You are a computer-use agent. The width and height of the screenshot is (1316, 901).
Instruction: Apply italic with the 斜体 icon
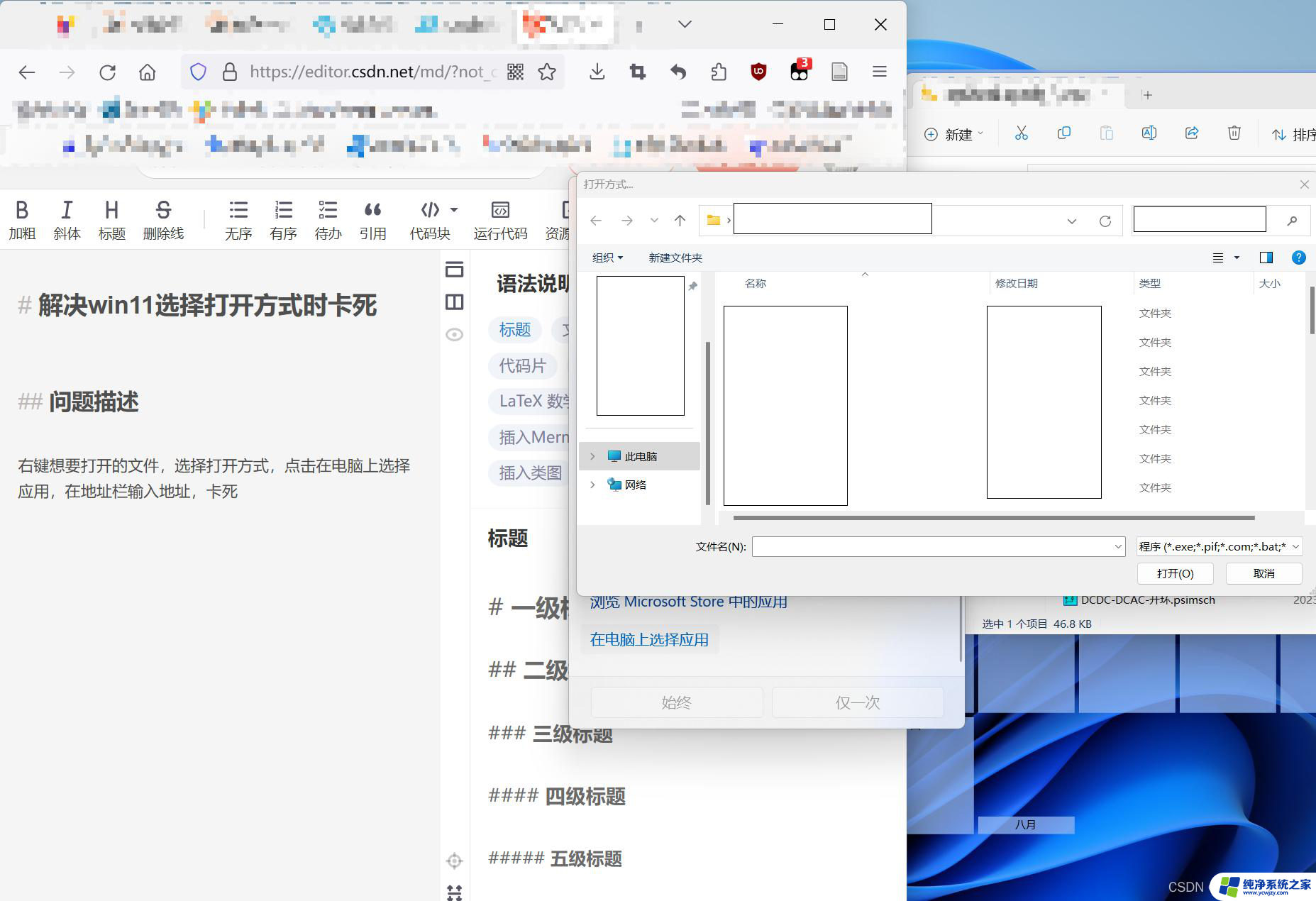point(67,220)
